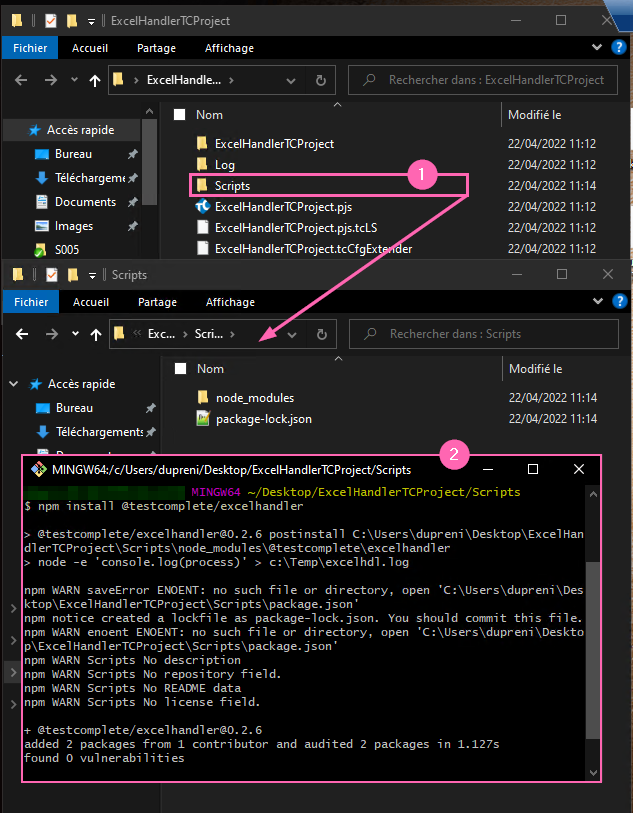
Task: Toggle select-all checkbox in Scripts window
Action: pyautogui.click(x=180, y=369)
